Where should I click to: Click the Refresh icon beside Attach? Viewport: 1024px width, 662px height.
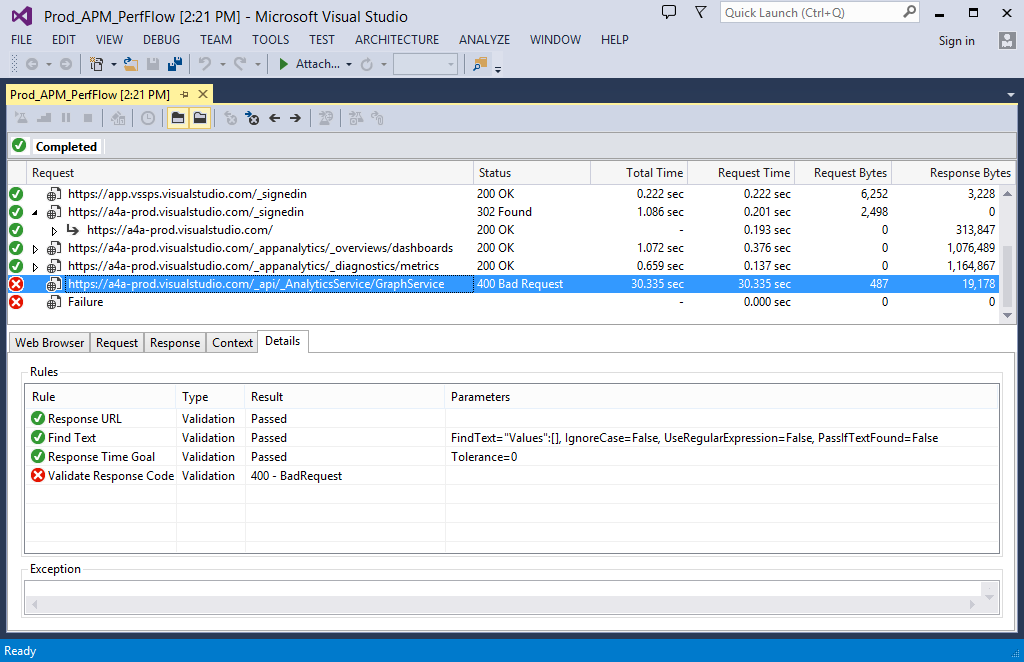[367, 64]
